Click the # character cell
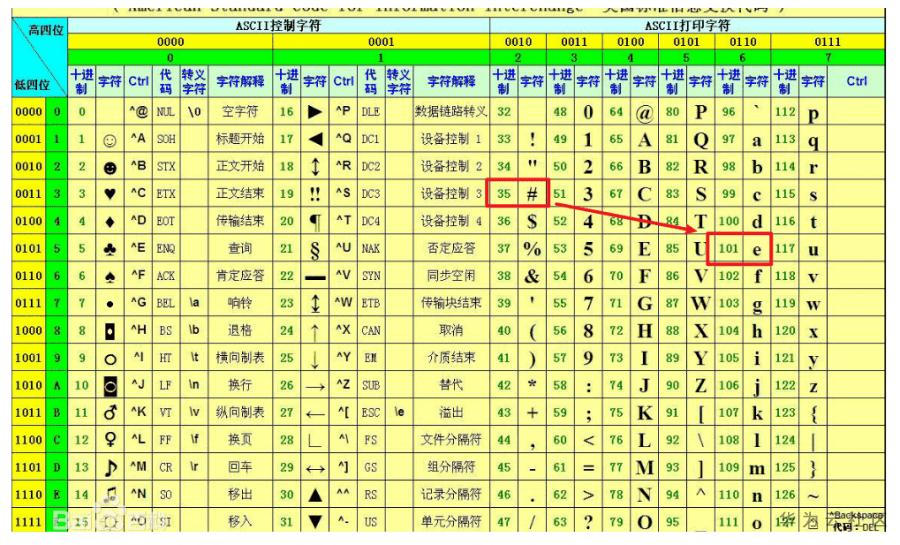900x545 pixels. [532, 194]
